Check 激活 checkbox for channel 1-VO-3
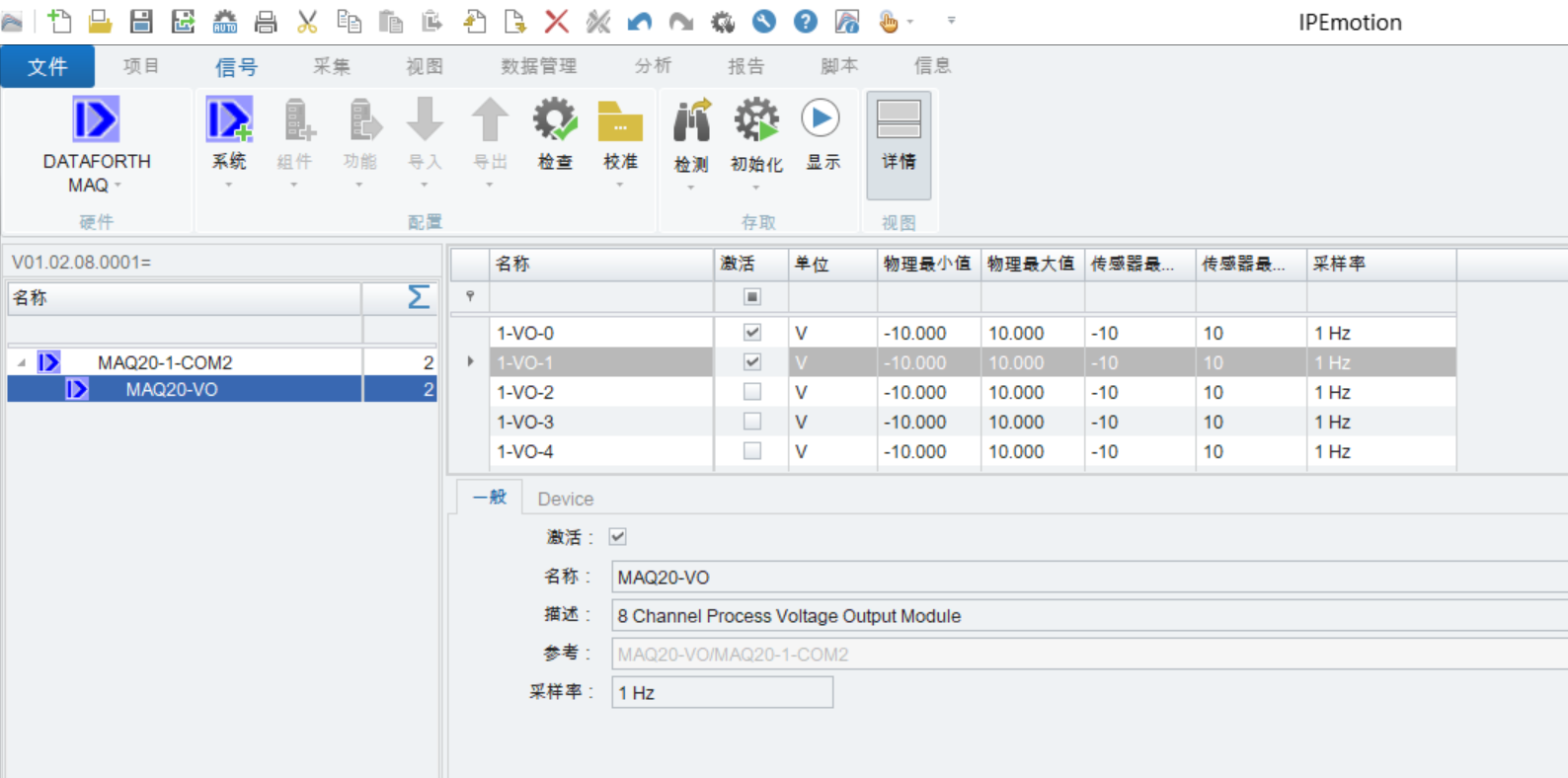The width and height of the screenshot is (1568, 778). pos(752,422)
